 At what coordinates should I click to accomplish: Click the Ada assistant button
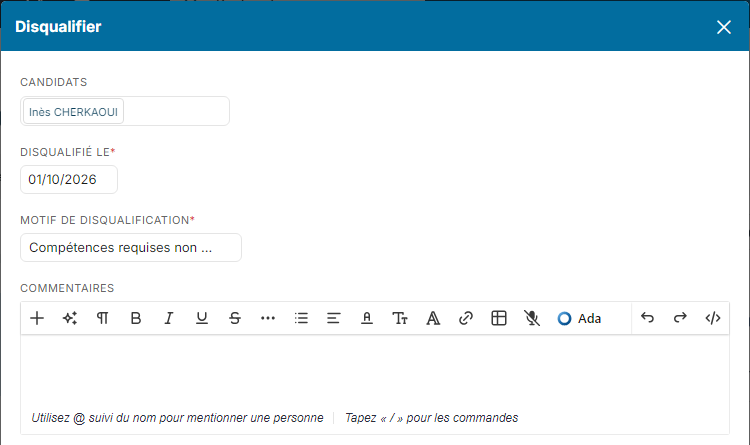579,318
